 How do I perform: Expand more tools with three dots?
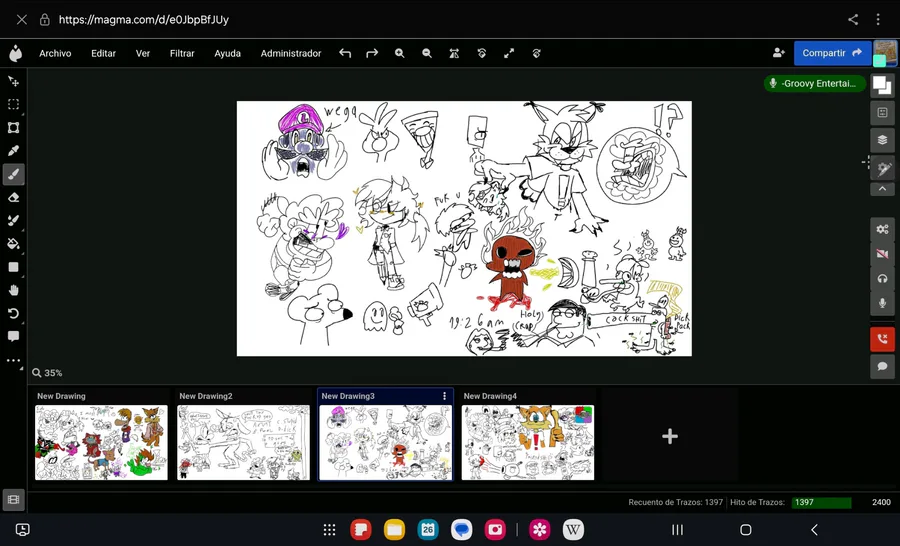13,361
